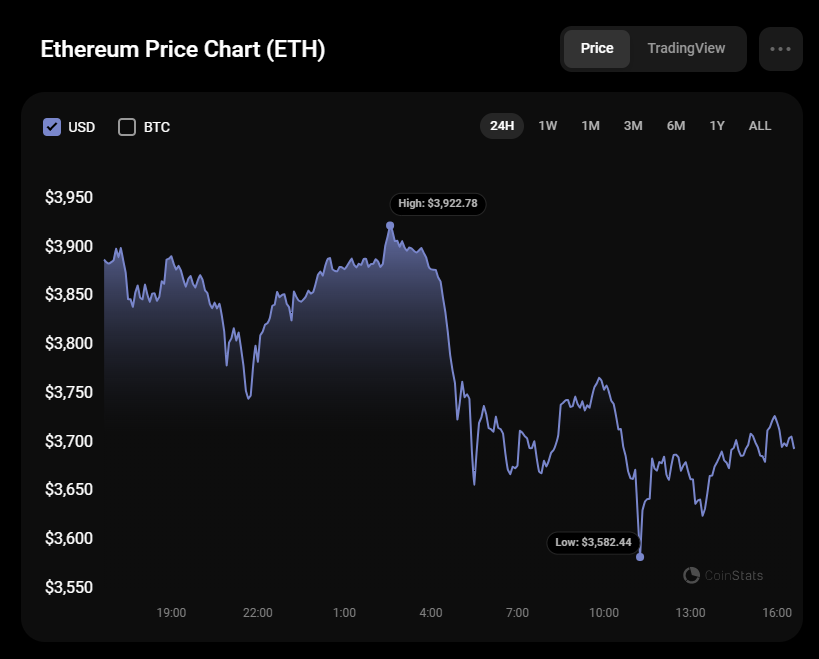Click the $3,750 price axis label
Screen dimensions: 819x659
pyautogui.click(x=69, y=392)
